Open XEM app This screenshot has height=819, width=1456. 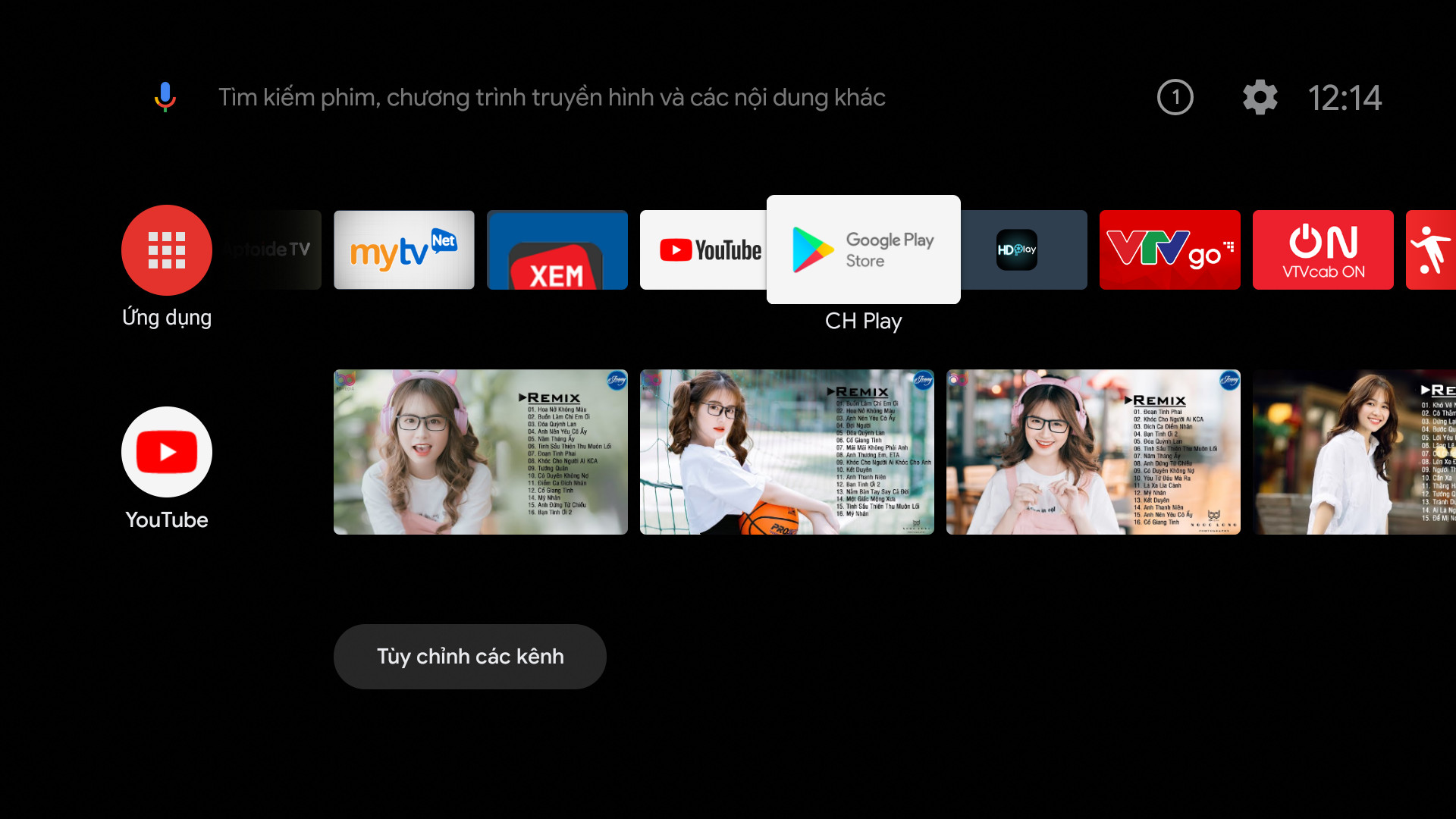(x=556, y=250)
